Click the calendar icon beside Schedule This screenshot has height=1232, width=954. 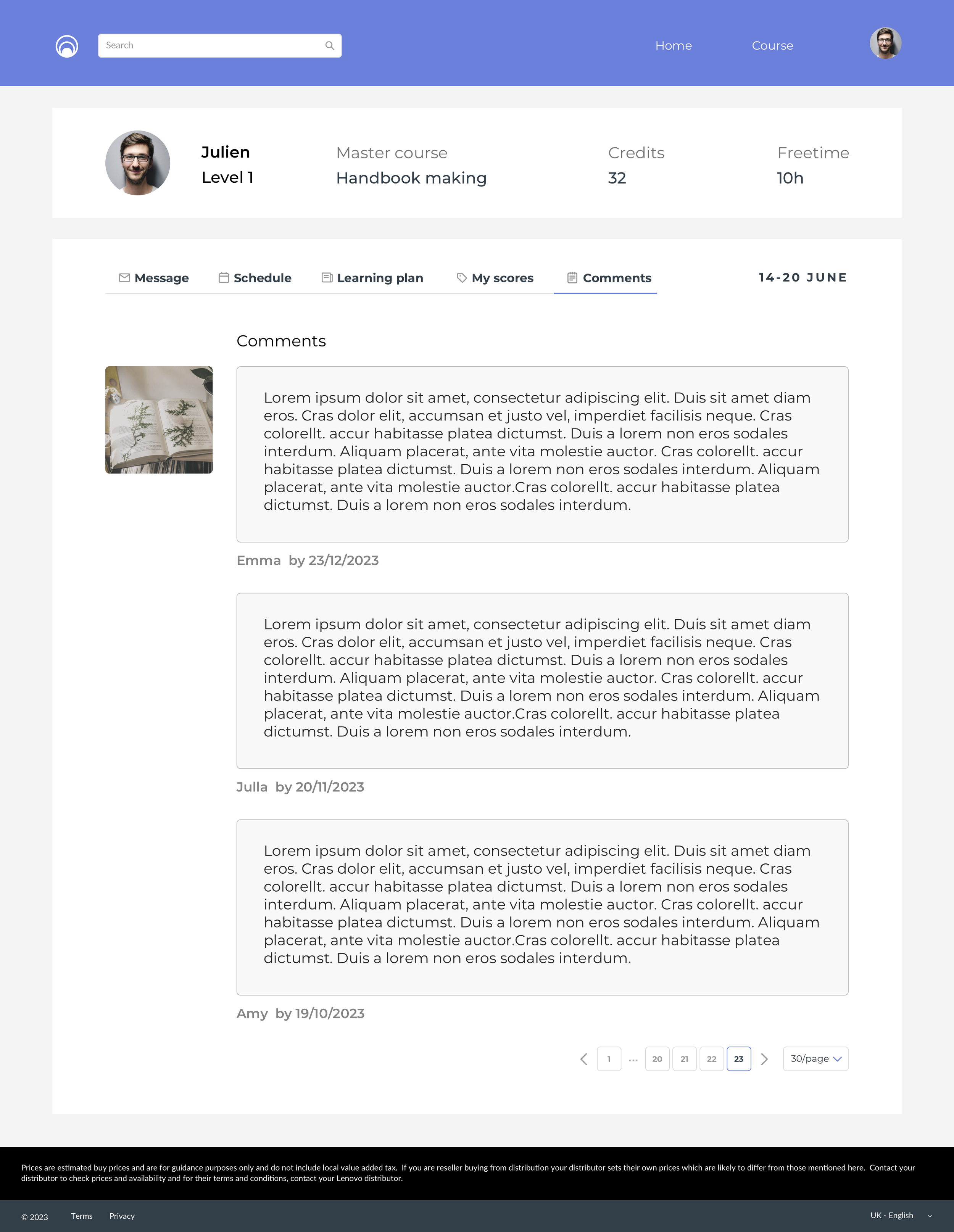click(223, 277)
